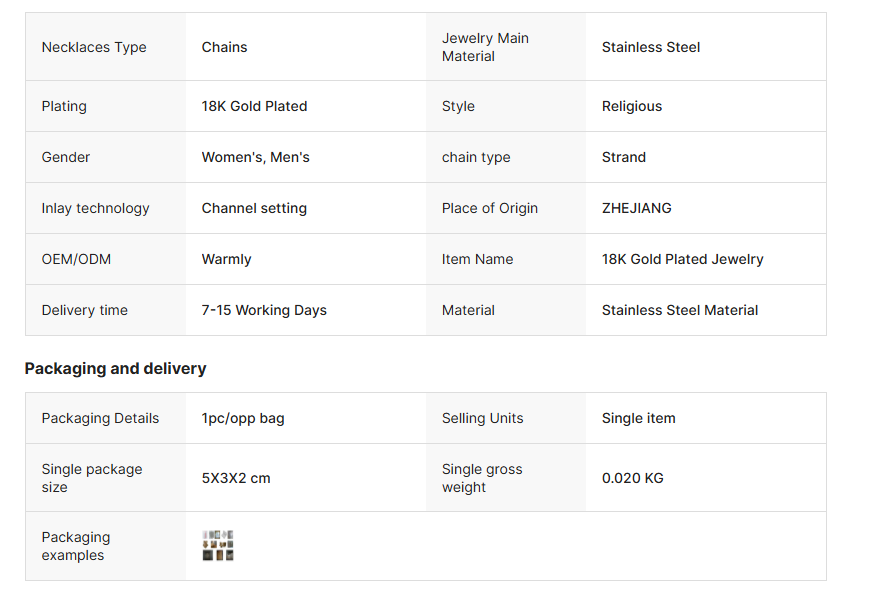This screenshot has width=881, height=608.
Task: Click the '7-15 Working Days' delivery time
Action: click(x=264, y=310)
